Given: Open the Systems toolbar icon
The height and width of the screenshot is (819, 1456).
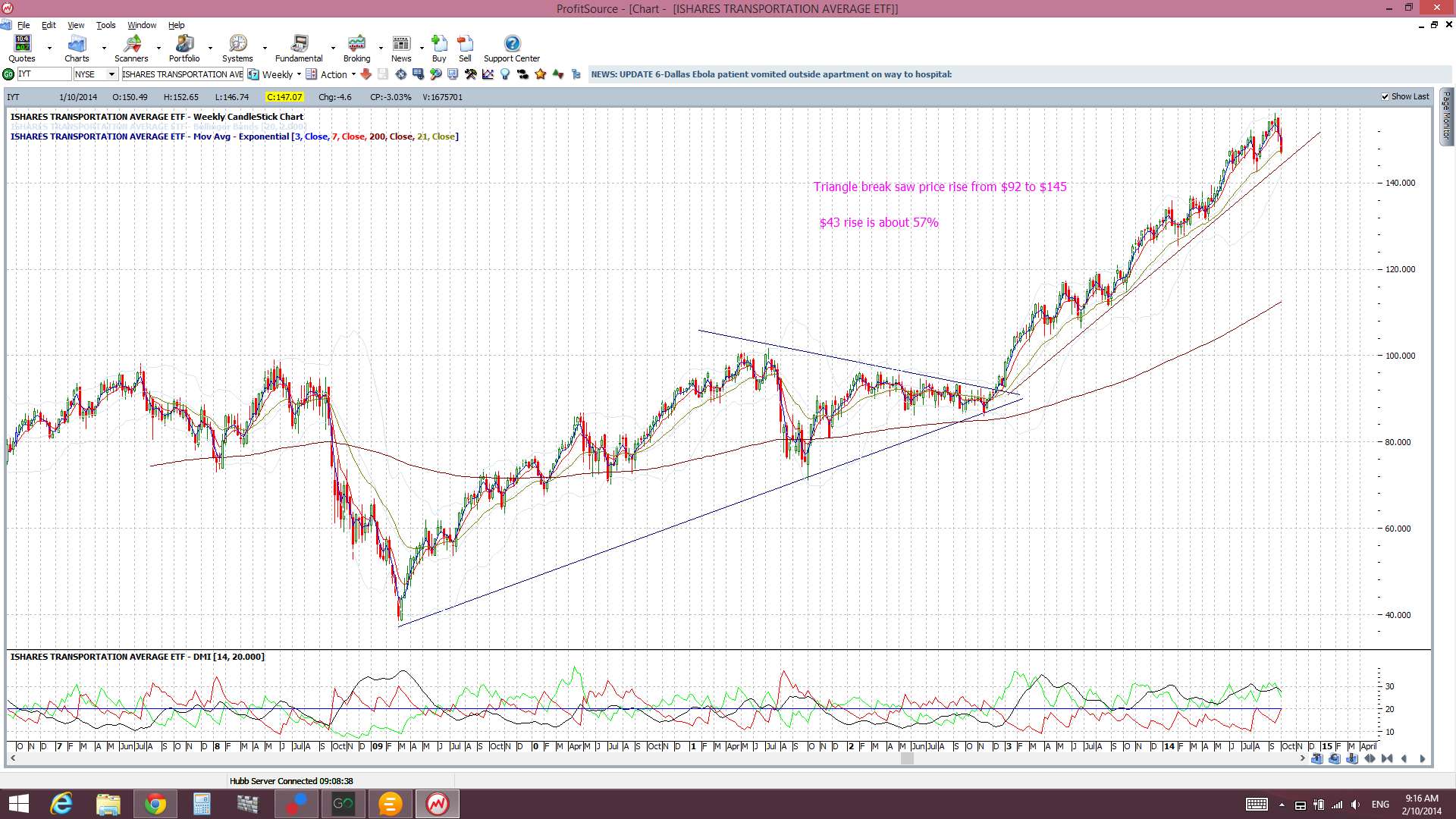Looking at the screenshot, I should 237,49.
